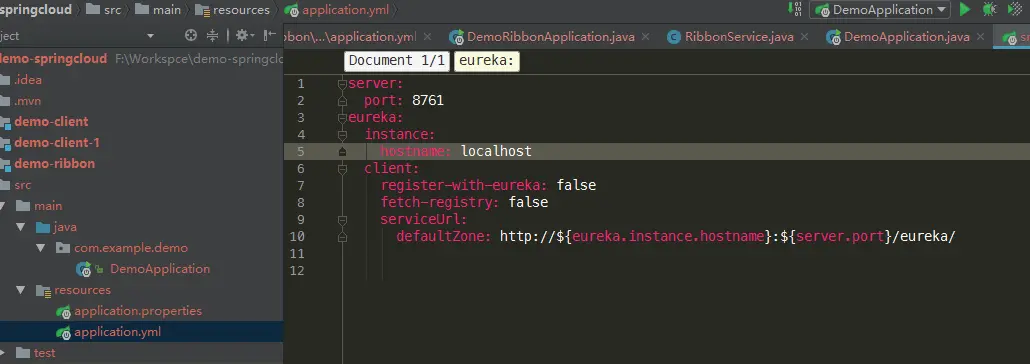Expand the test folder arrow
The width and height of the screenshot is (1030, 364).
(x=3, y=353)
